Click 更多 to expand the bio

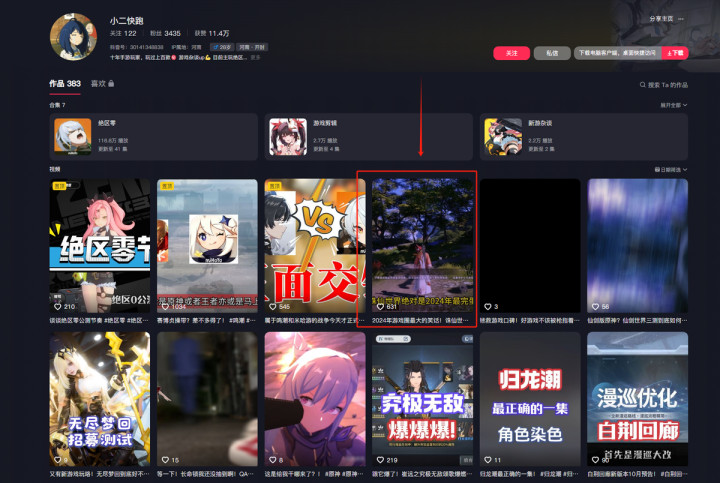point(255,58)
